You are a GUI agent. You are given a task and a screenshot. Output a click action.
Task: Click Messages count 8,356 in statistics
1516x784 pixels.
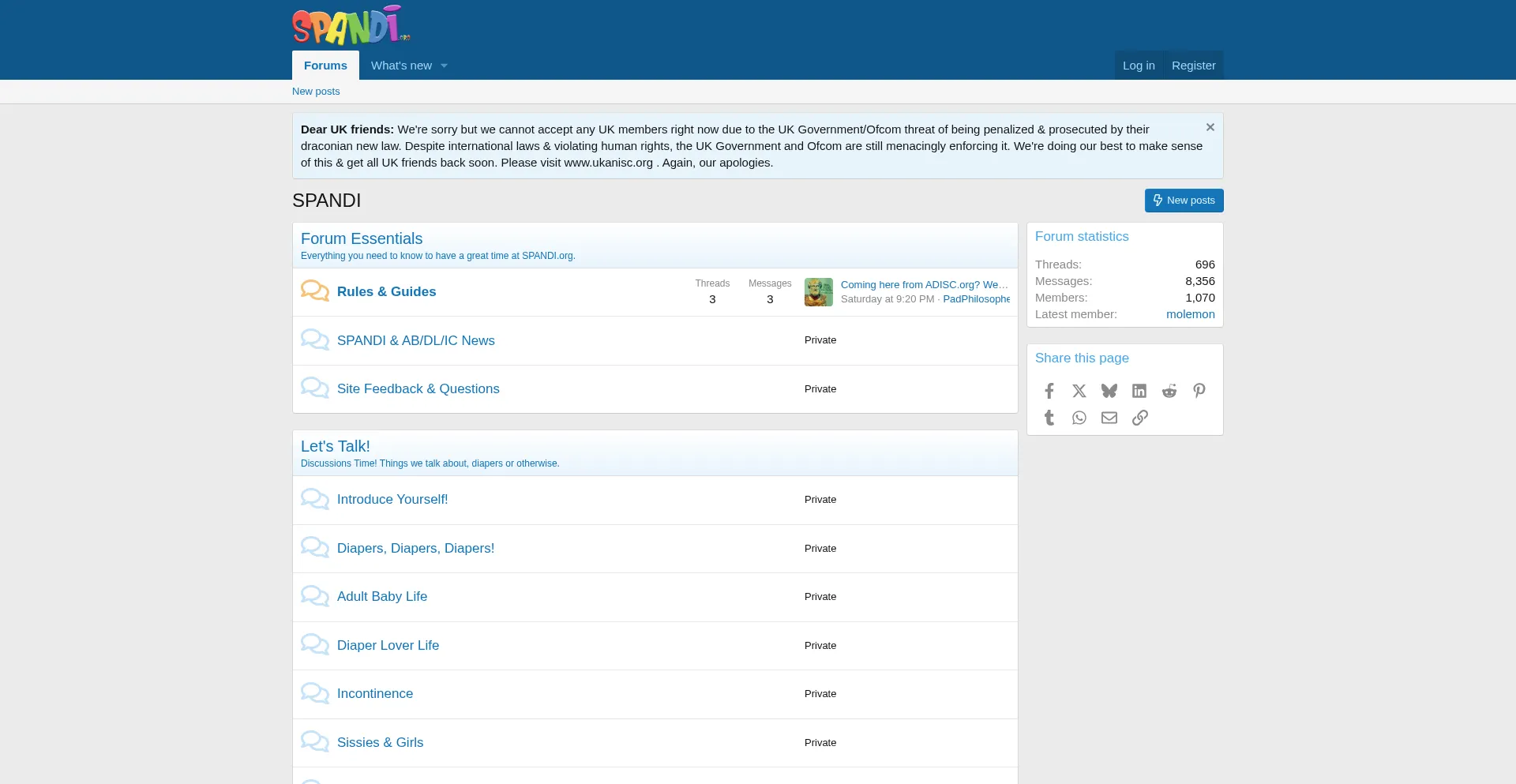click(1200, 281)
